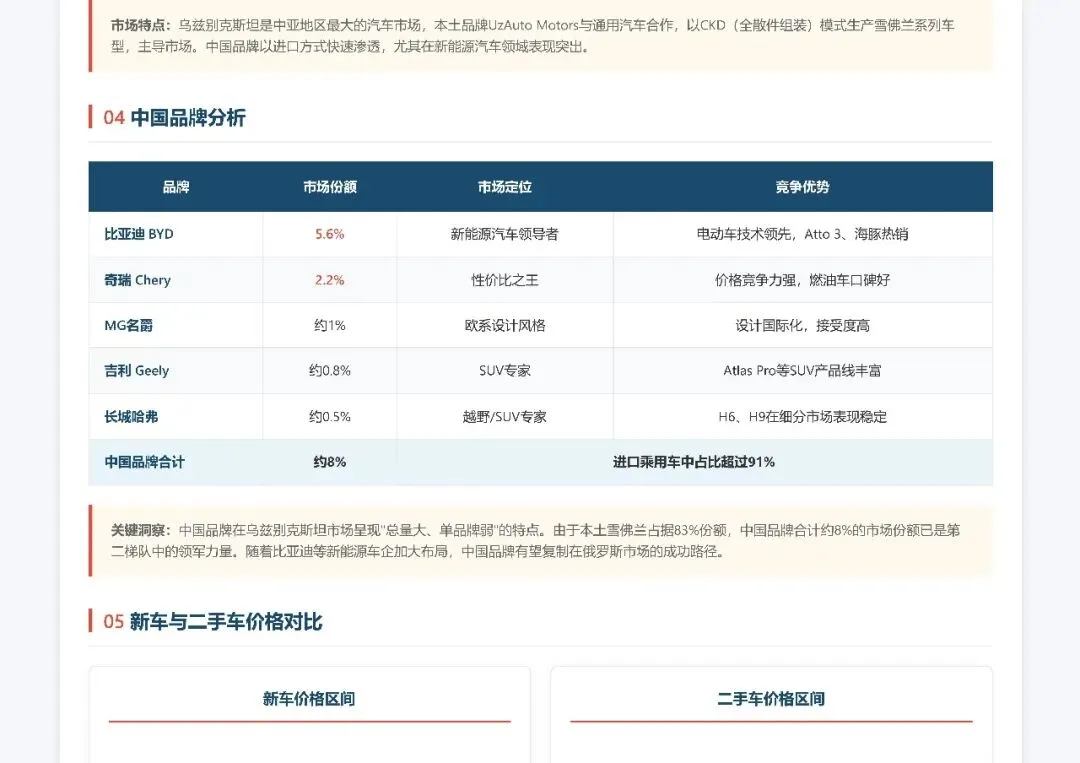This screenshot has height=763, width=1080.
Task: Click the '新能源汽车领导者' positioning cell
Action: 505,234
